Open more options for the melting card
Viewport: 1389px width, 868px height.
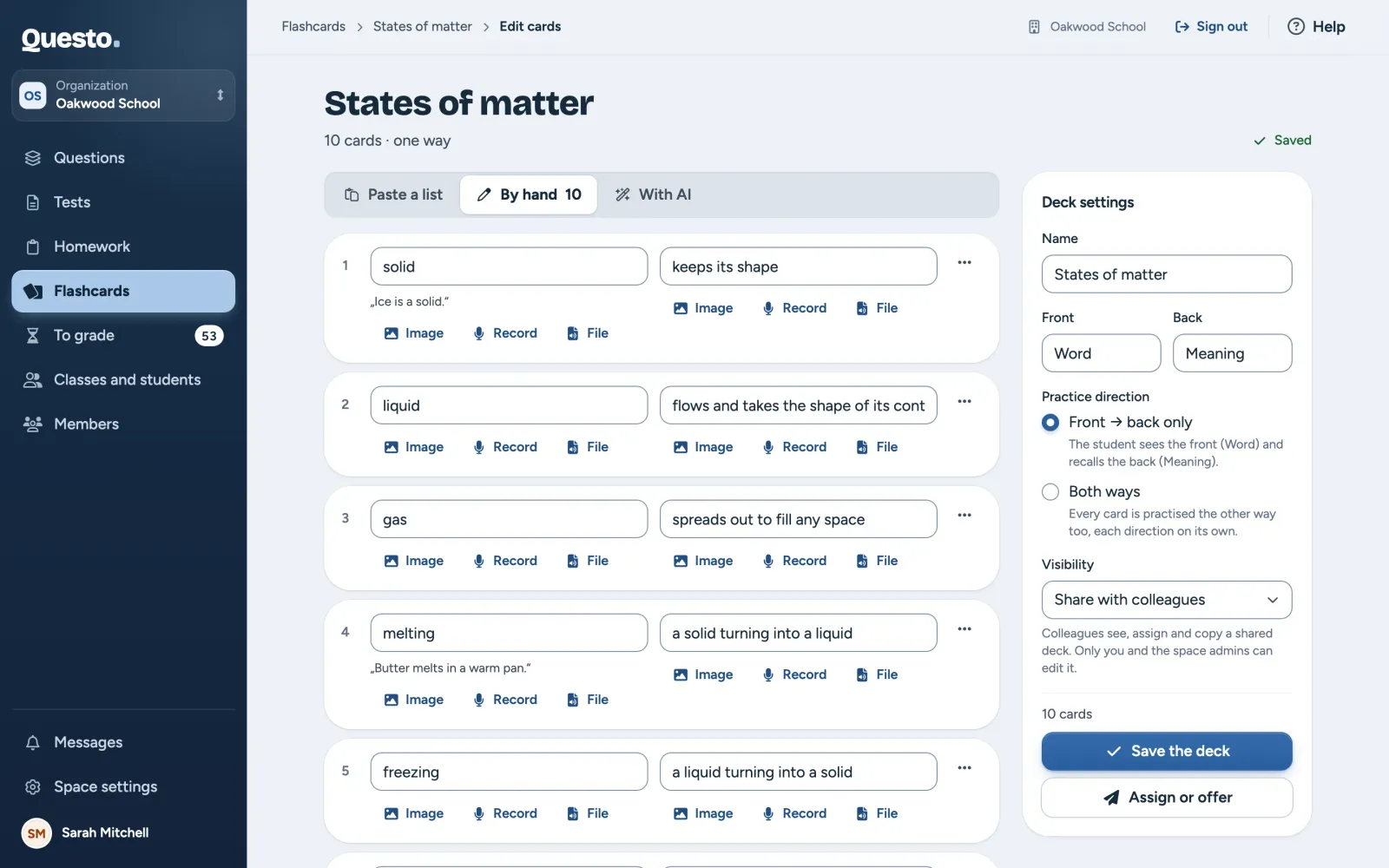click(964, 628)
